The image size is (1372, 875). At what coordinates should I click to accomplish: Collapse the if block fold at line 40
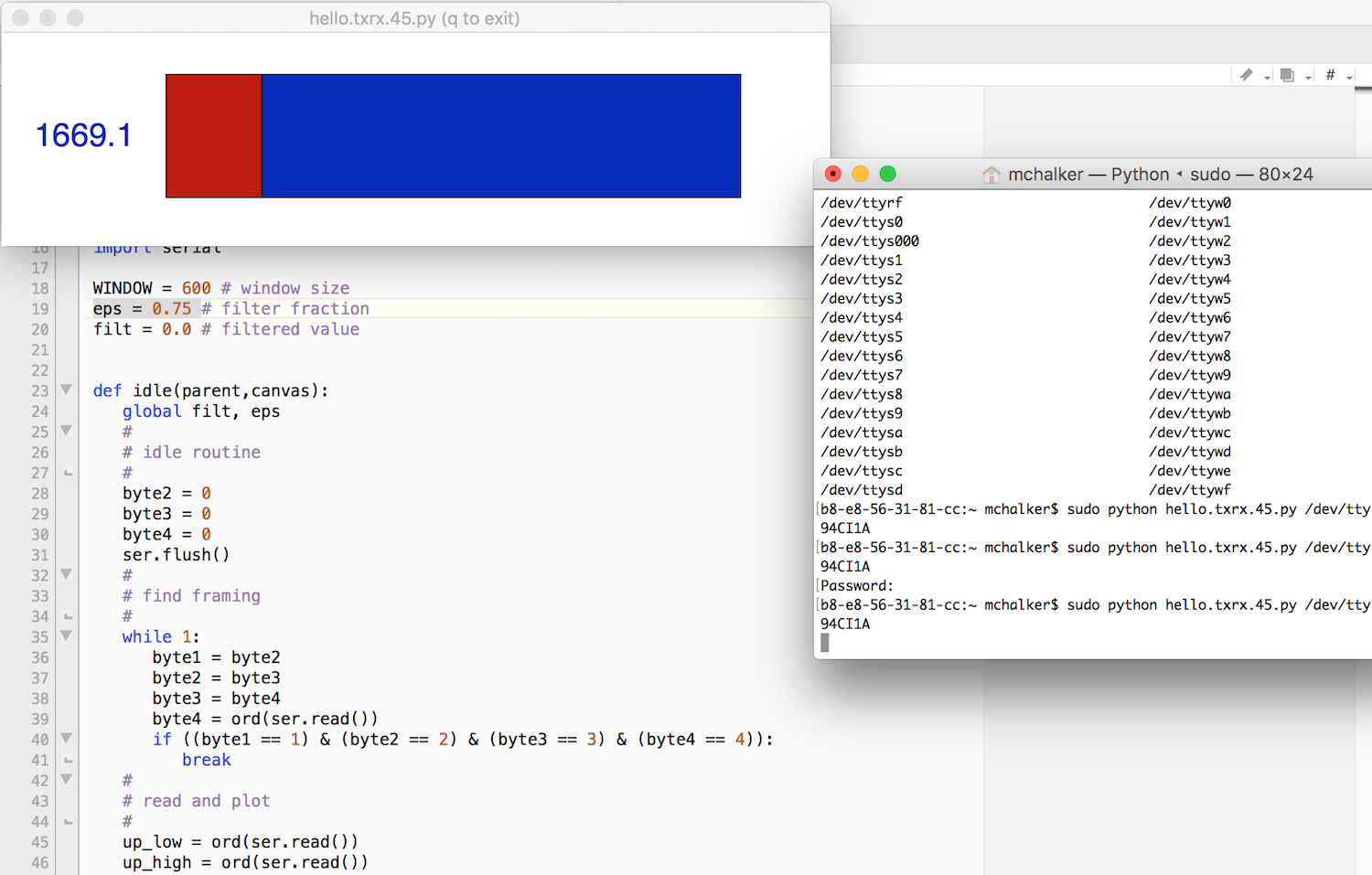[x=67, y=738]
